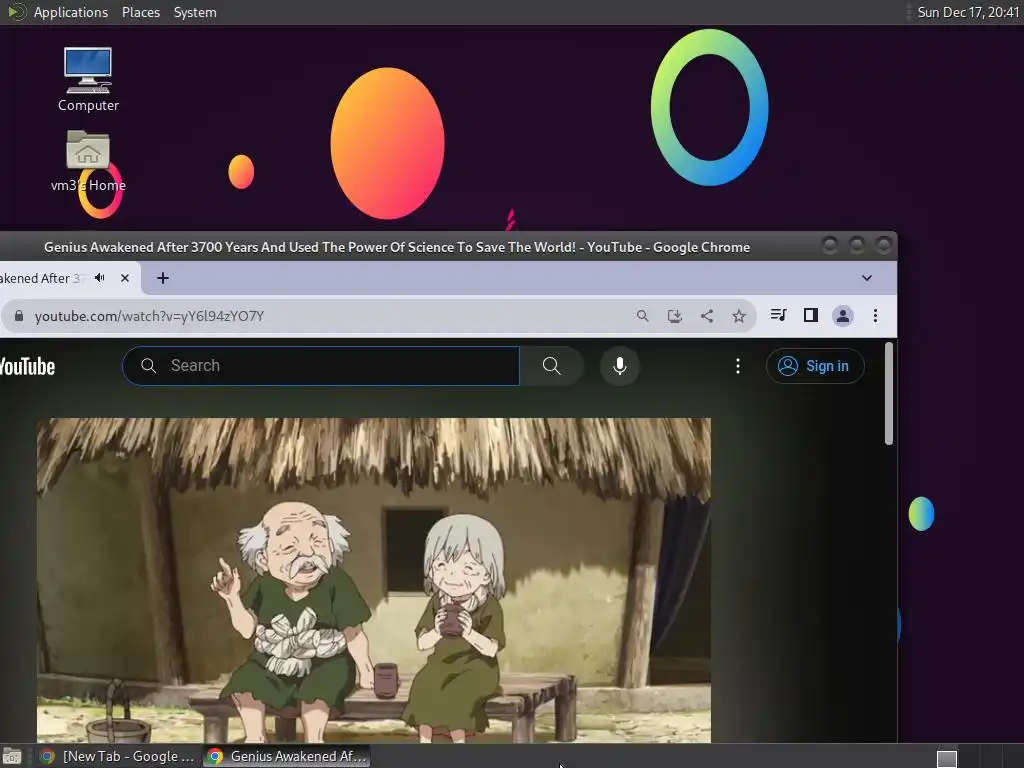The image size is (1024, 768).
Task: Open the System menu
Action: tap(195, 12)
